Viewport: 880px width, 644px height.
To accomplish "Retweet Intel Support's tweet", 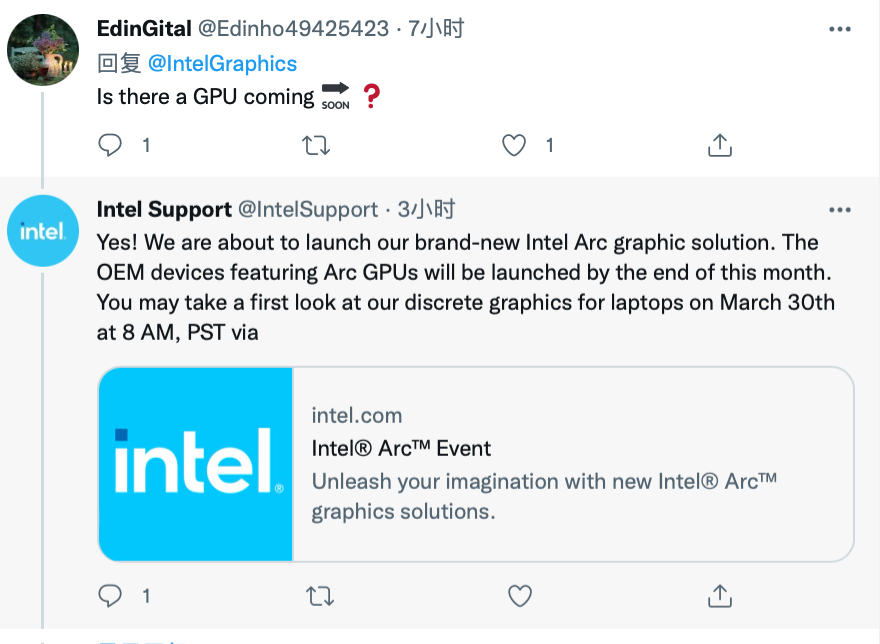I will point(319,596).
